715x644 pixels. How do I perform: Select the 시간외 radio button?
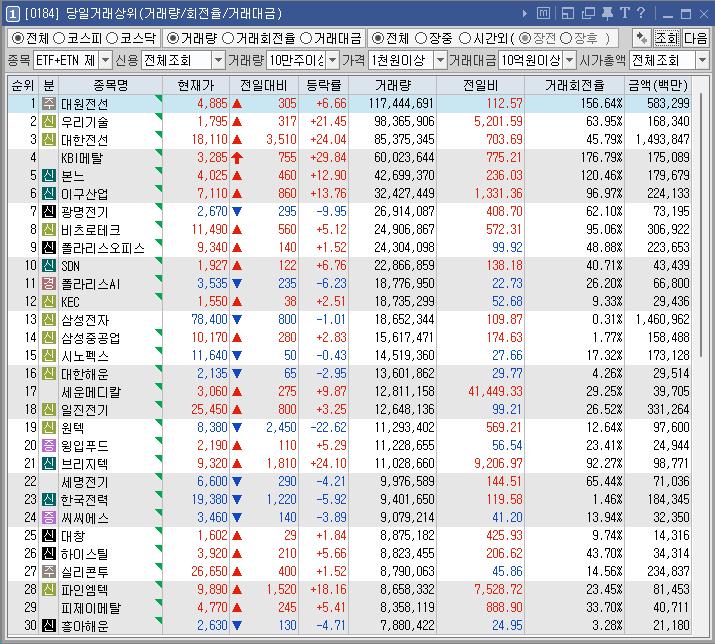(x=464, y=38)
